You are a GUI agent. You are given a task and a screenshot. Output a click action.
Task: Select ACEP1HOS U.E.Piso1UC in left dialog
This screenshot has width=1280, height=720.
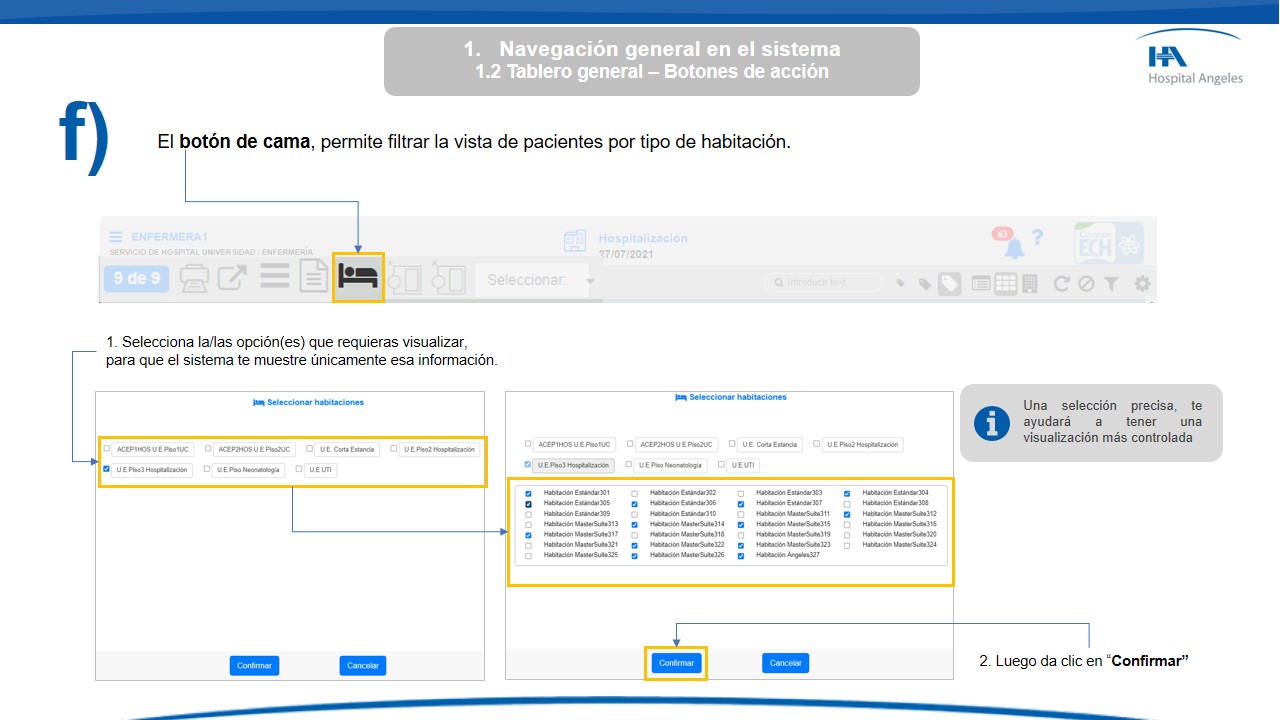coord(107,449)
